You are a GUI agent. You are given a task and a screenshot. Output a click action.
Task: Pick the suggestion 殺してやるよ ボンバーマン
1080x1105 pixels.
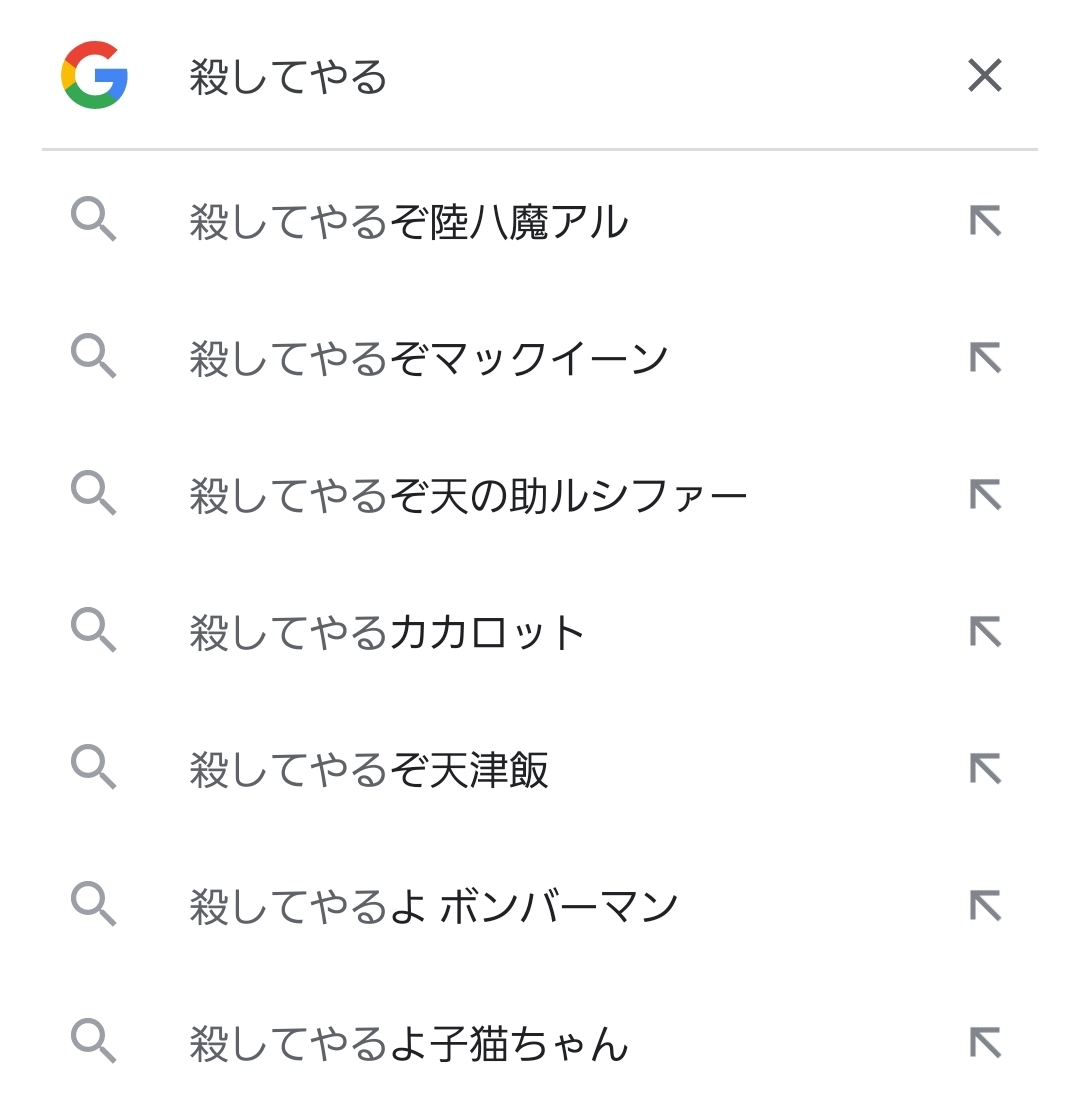click(434, 907)
